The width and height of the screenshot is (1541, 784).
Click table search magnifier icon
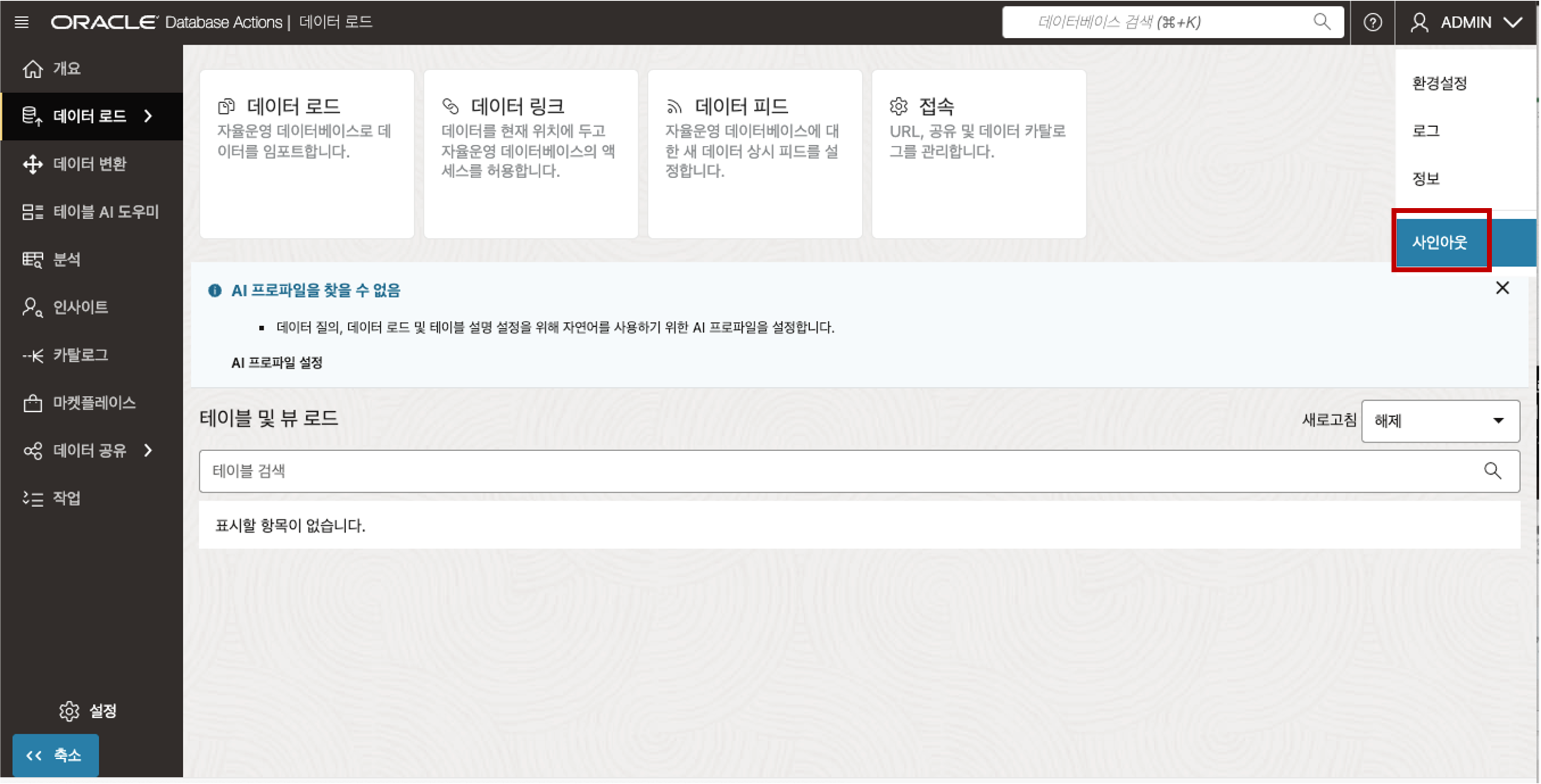(x=1492, y=471)
